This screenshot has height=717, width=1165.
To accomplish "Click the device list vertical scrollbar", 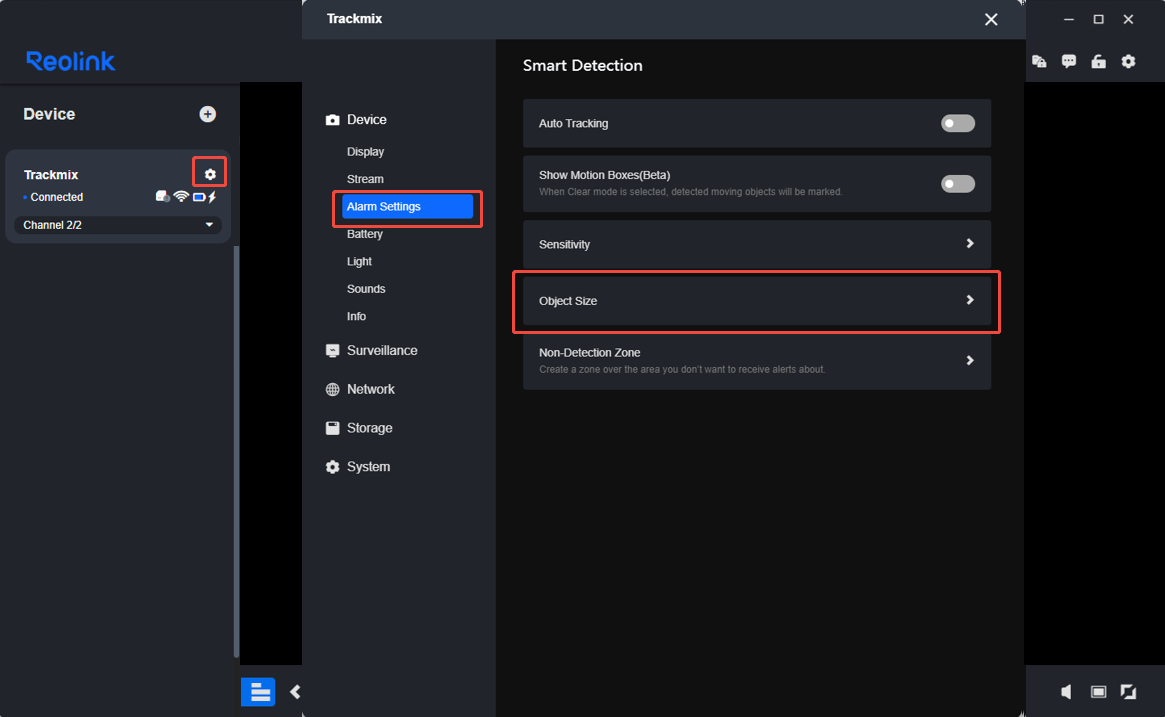I will pos(236,451).
